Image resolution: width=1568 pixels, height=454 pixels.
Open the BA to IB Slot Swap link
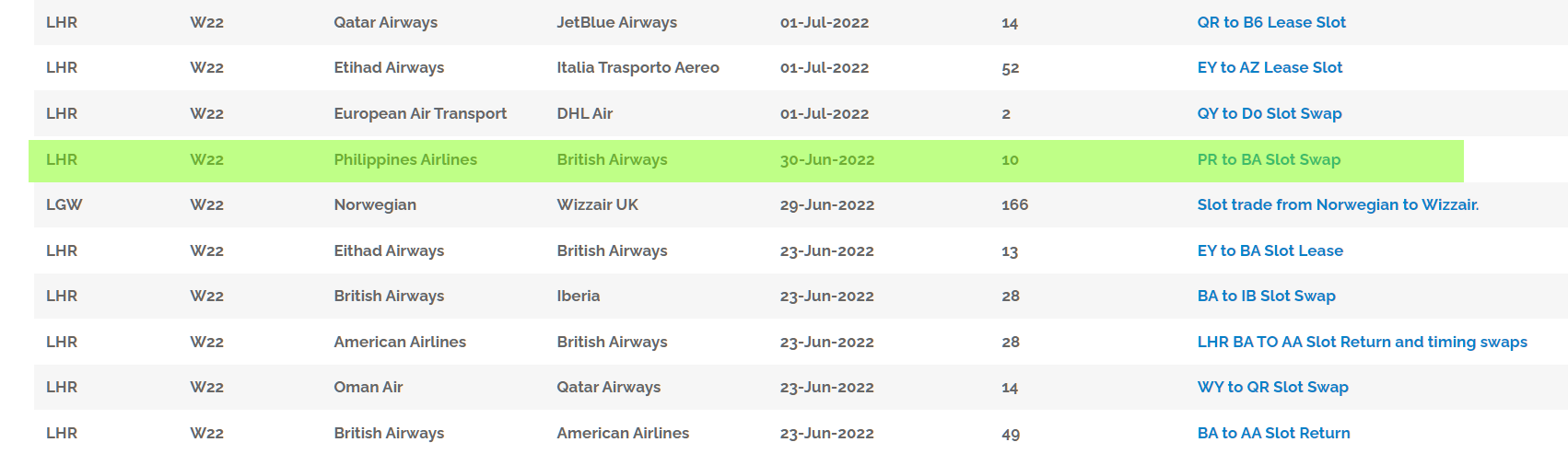(1266, 296)
